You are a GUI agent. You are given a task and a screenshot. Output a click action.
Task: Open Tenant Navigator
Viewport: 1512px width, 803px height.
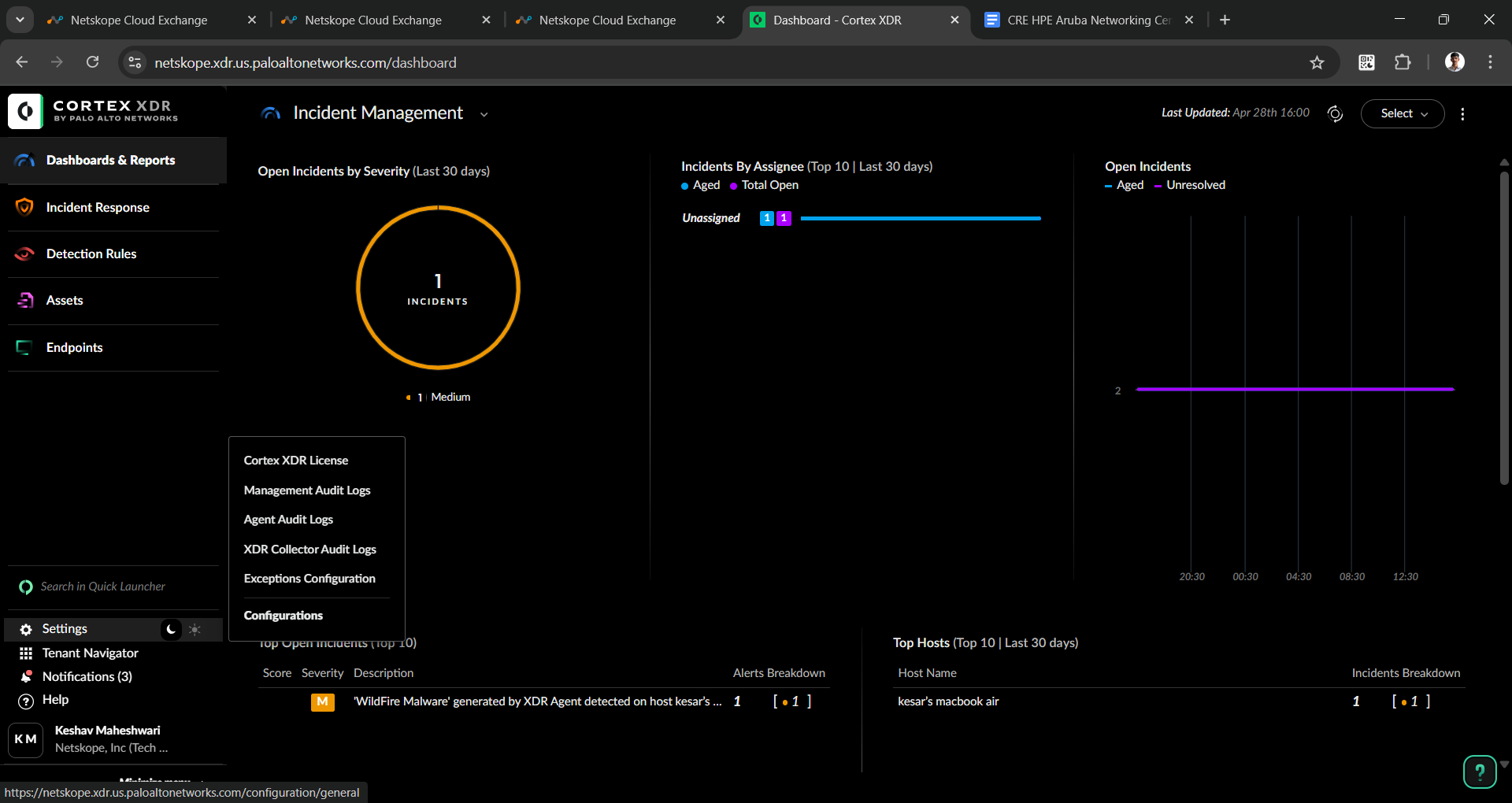coord(90,653)
